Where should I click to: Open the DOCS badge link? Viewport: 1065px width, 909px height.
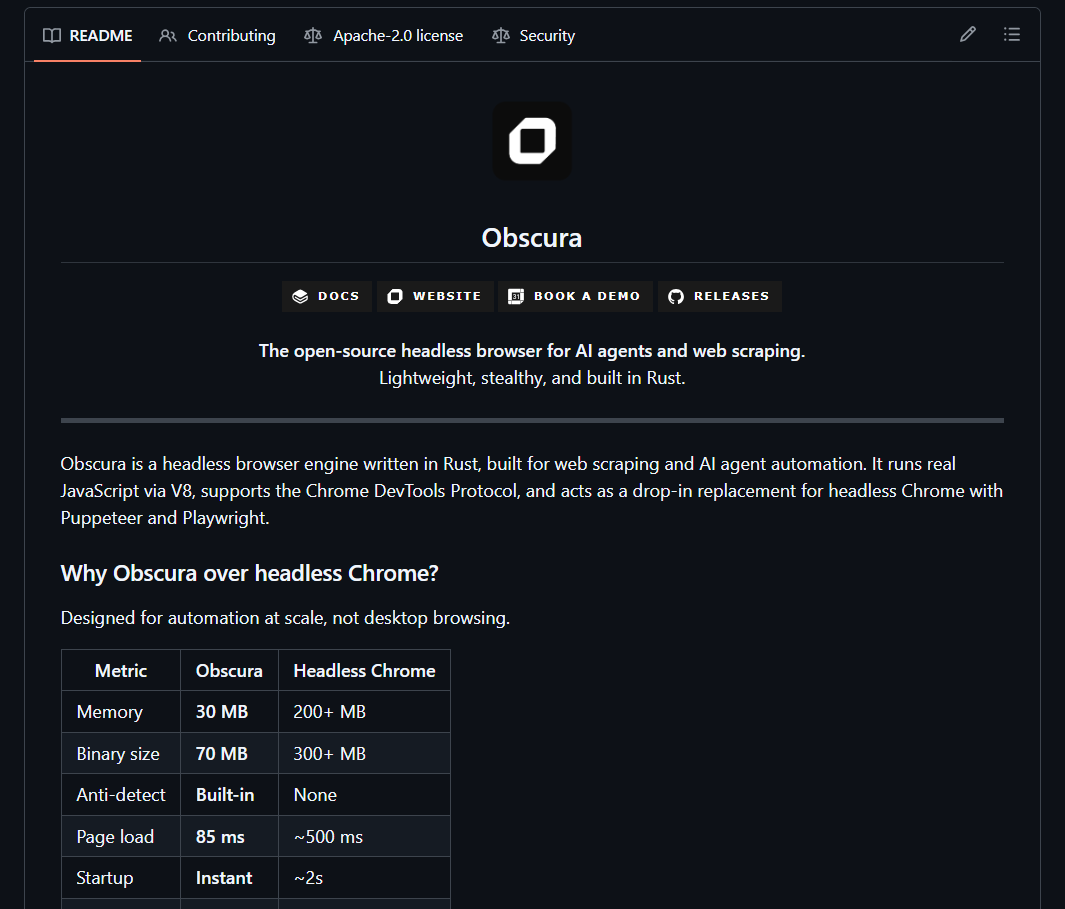point(327,296)
